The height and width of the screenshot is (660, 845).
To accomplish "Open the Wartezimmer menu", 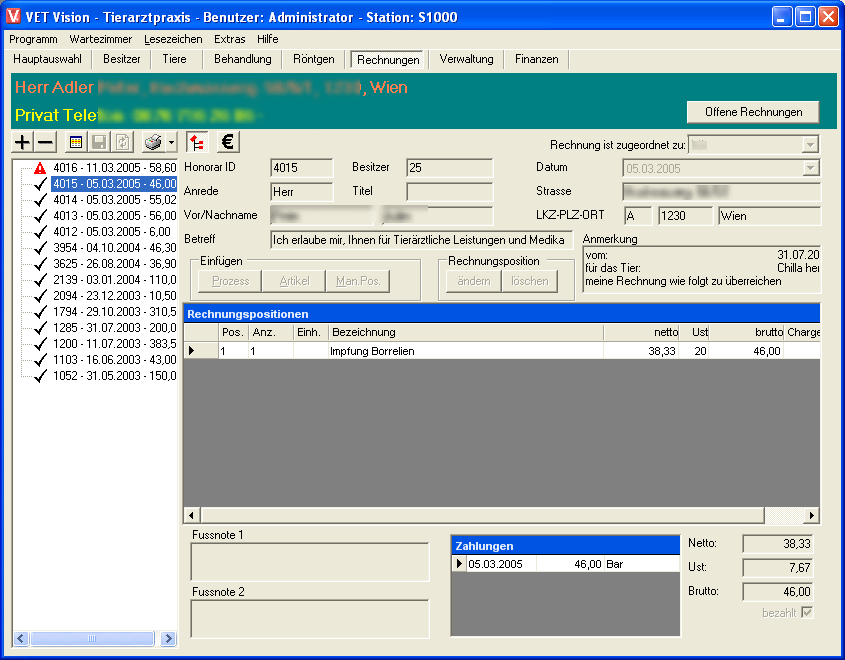I will (101, 39).
